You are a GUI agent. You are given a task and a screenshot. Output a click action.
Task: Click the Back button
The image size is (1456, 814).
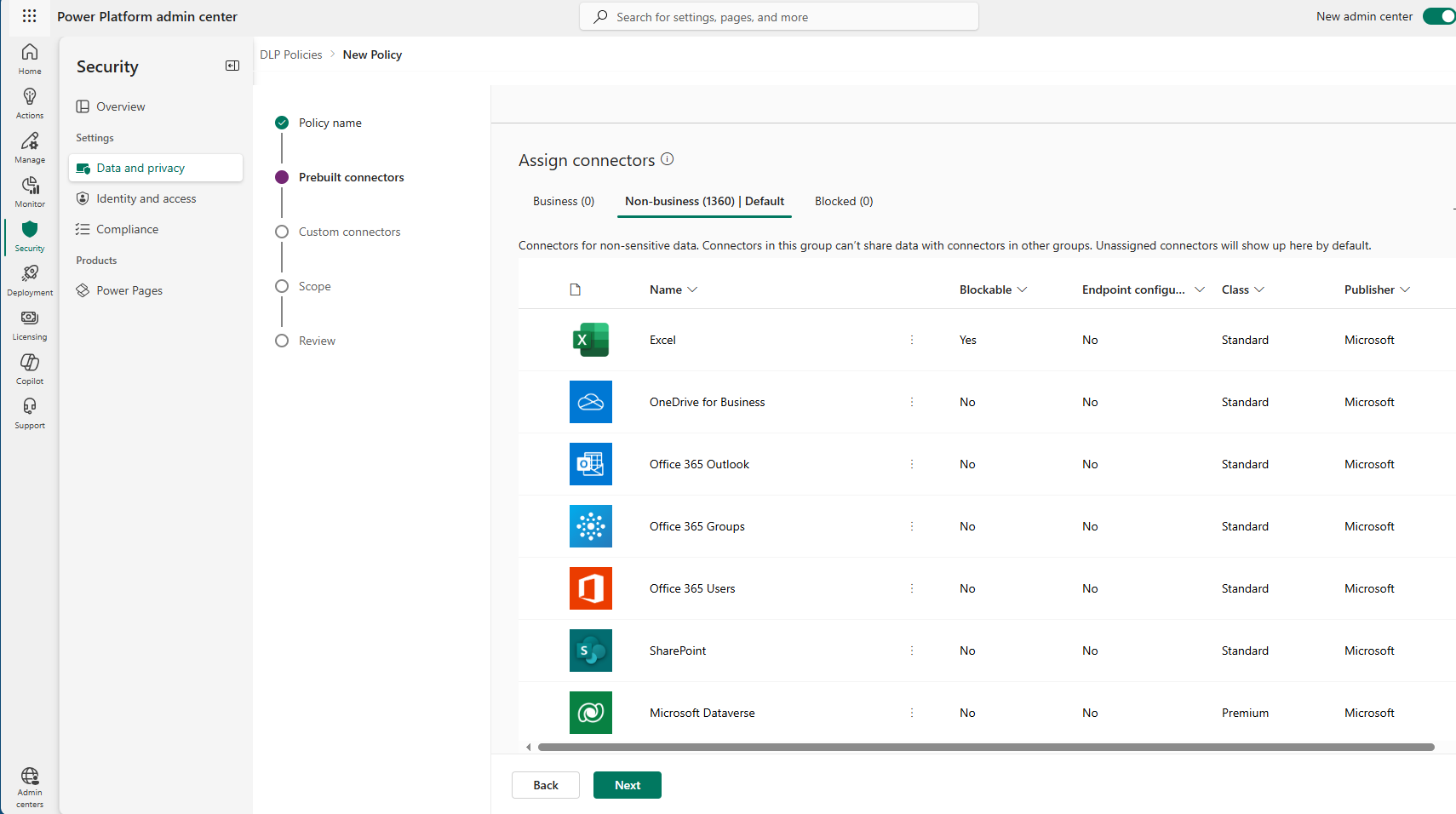tap(546, 785)
